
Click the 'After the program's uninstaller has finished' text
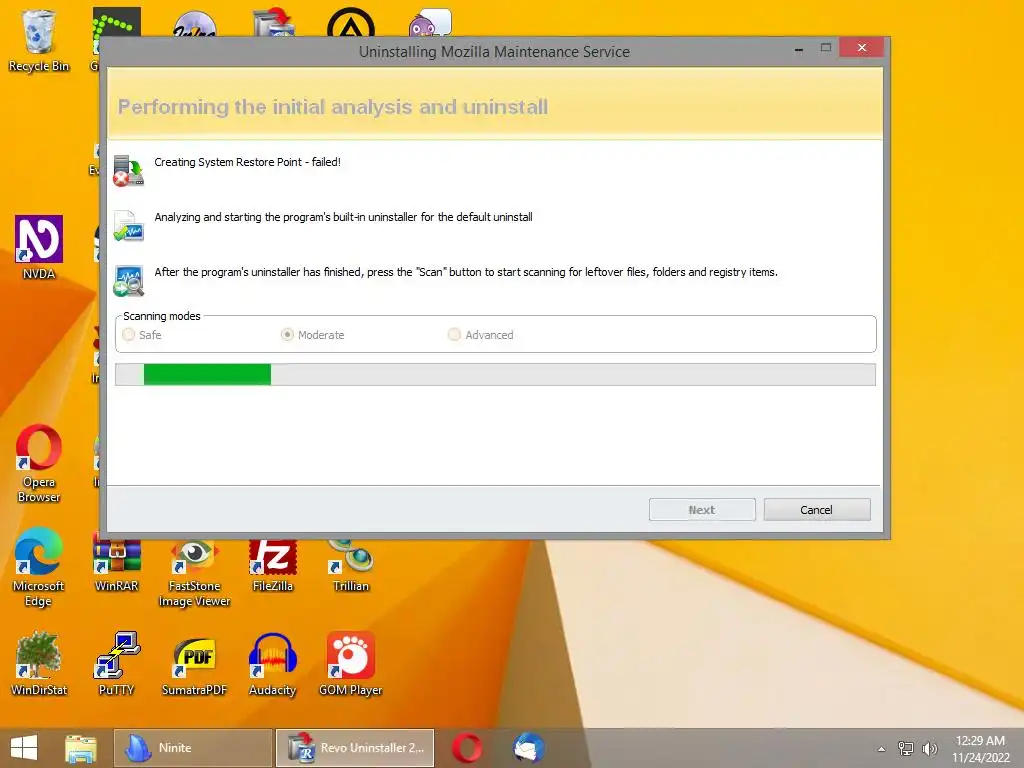466,272
